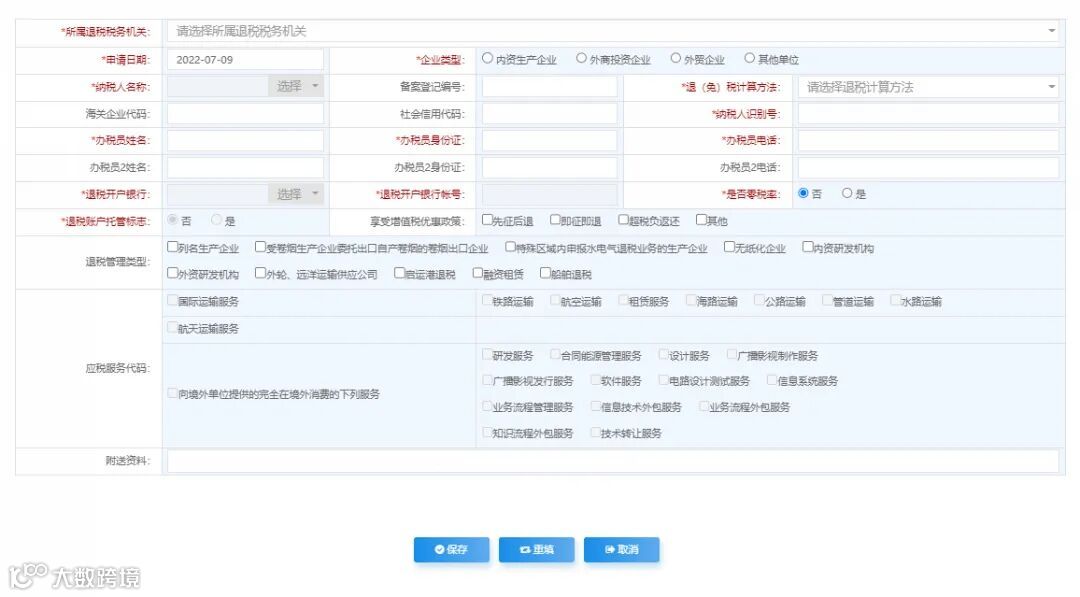Image resolution: width=1080 pixels, height=597 pixels.
Task: Check 合同能源管理服务 checkbox
Action: 555,355
